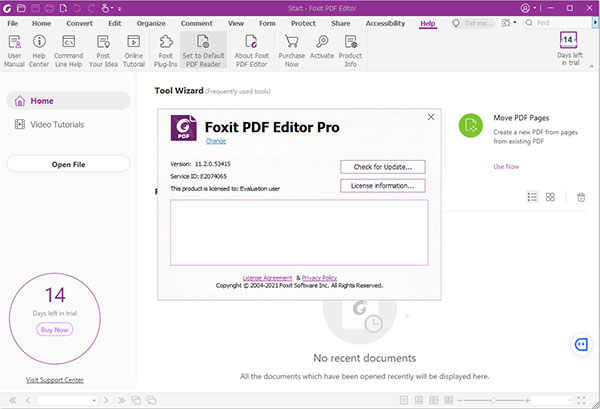The width and height of the screenshot is (600, 409).
Task: Click the zoom out minus button
Action: (460, 400)
